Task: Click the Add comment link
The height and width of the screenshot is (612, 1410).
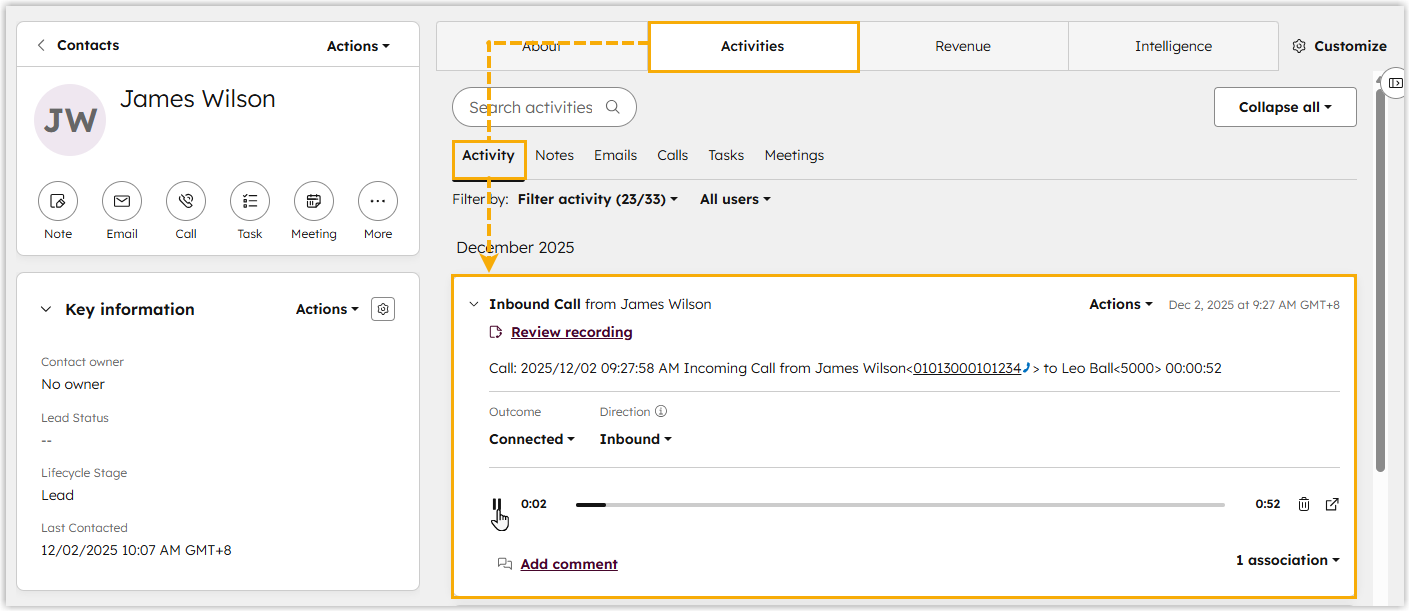Action: point(569,564)
